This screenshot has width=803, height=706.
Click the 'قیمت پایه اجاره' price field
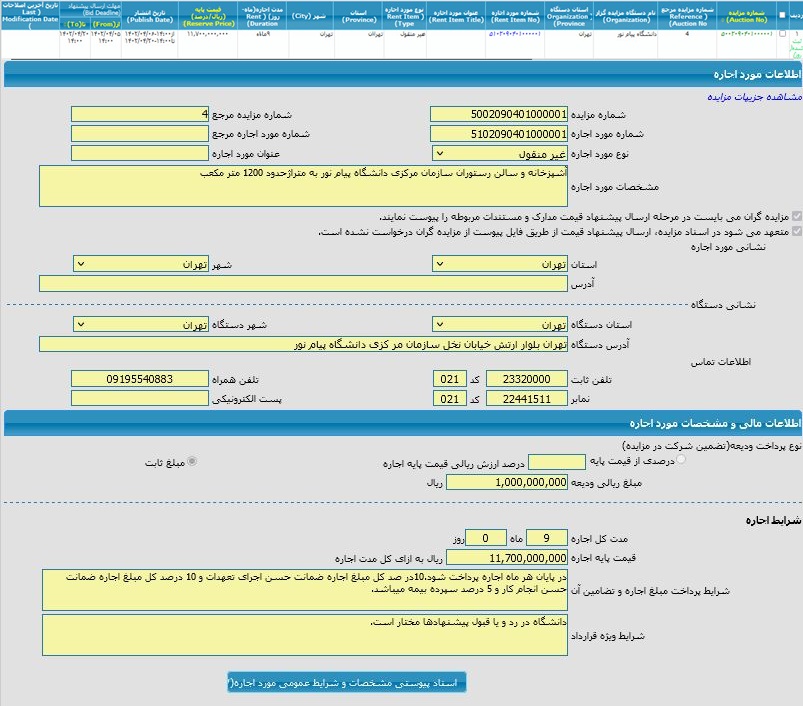click(507, 557)
